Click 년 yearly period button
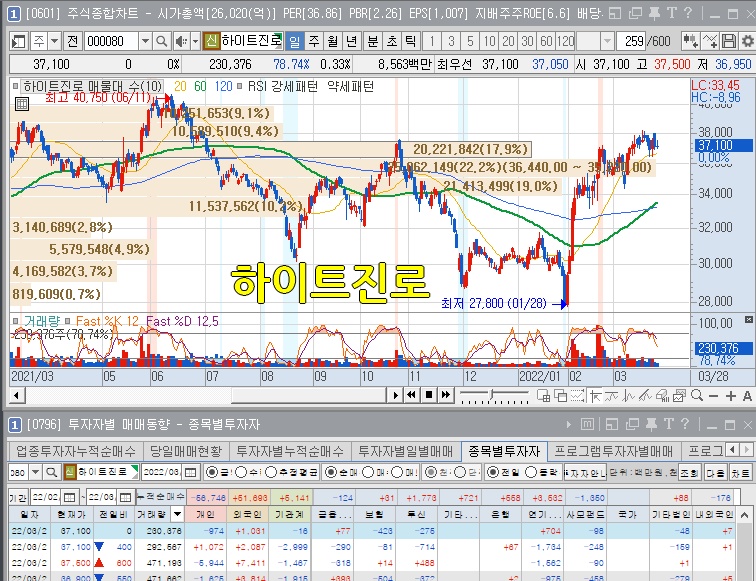Screen dimensions: 756x581 [352, 41]
